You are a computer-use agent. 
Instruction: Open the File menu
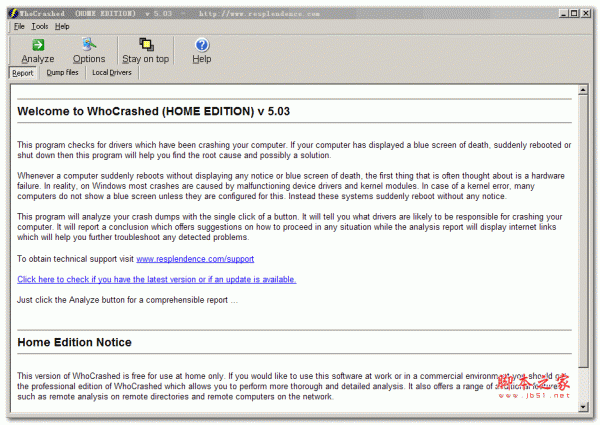pos(19,26)
